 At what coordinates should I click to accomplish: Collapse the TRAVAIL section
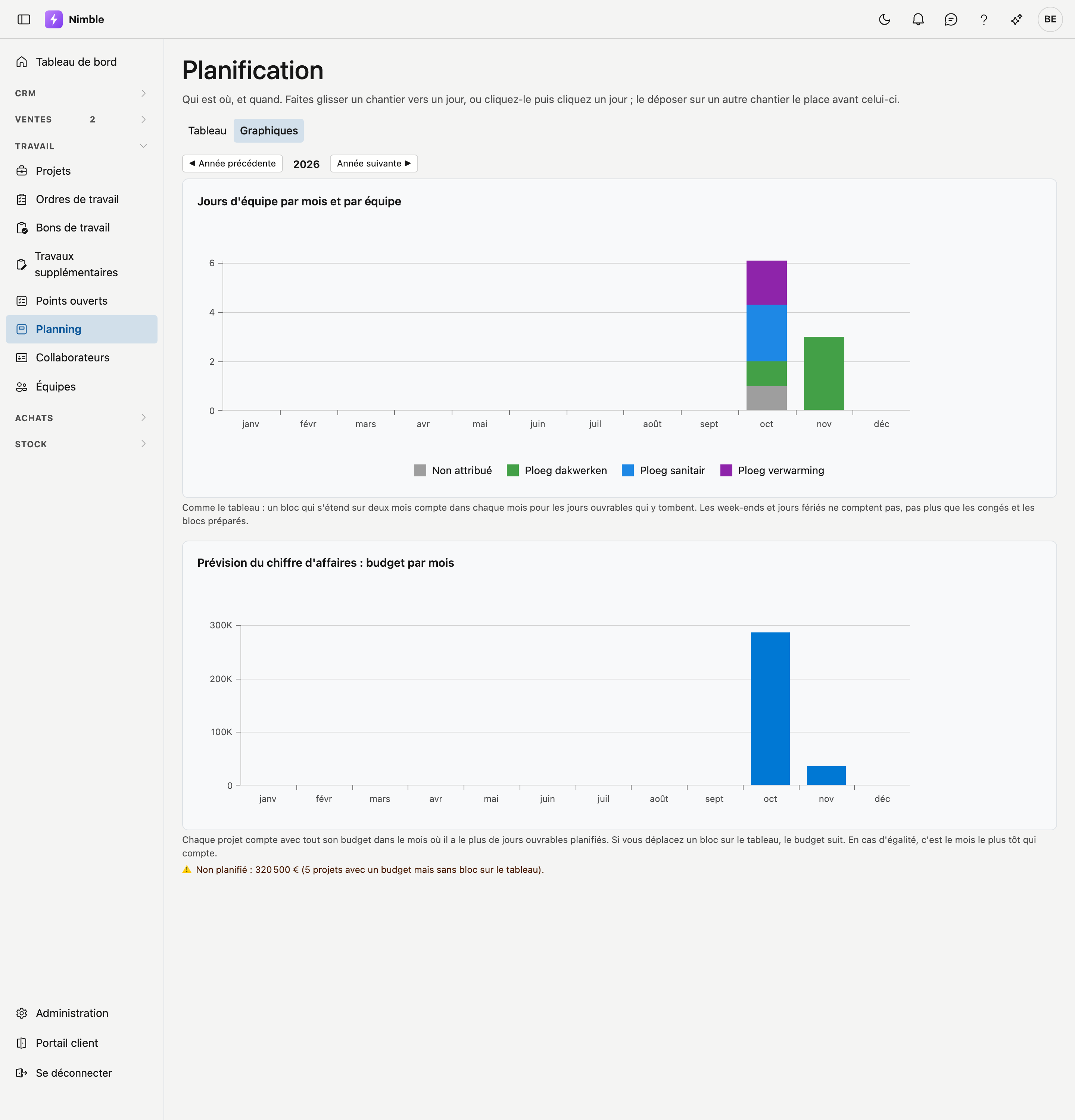point(81,146)
